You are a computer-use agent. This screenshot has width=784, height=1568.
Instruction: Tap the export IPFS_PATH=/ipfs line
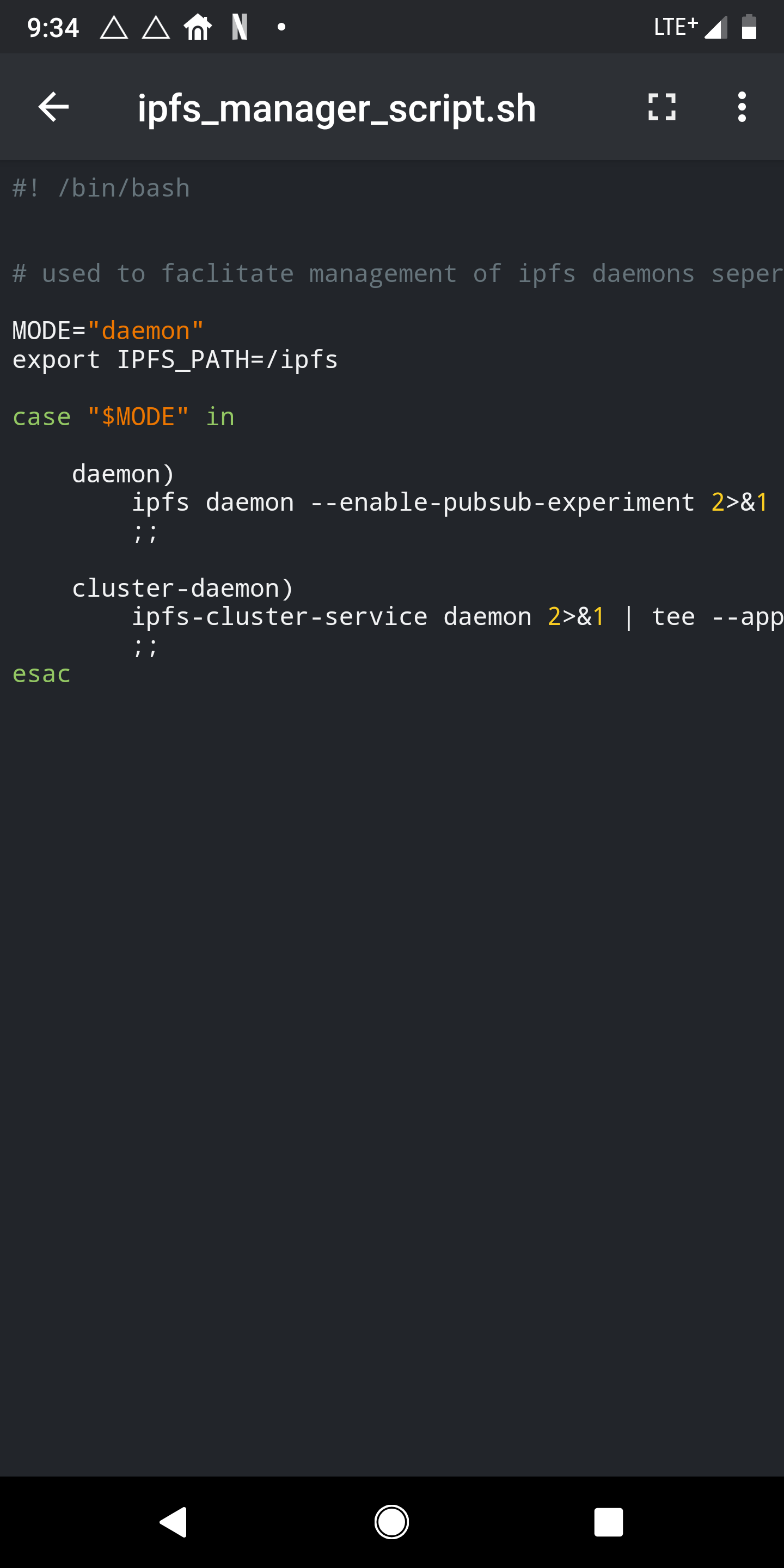[175, 359]
